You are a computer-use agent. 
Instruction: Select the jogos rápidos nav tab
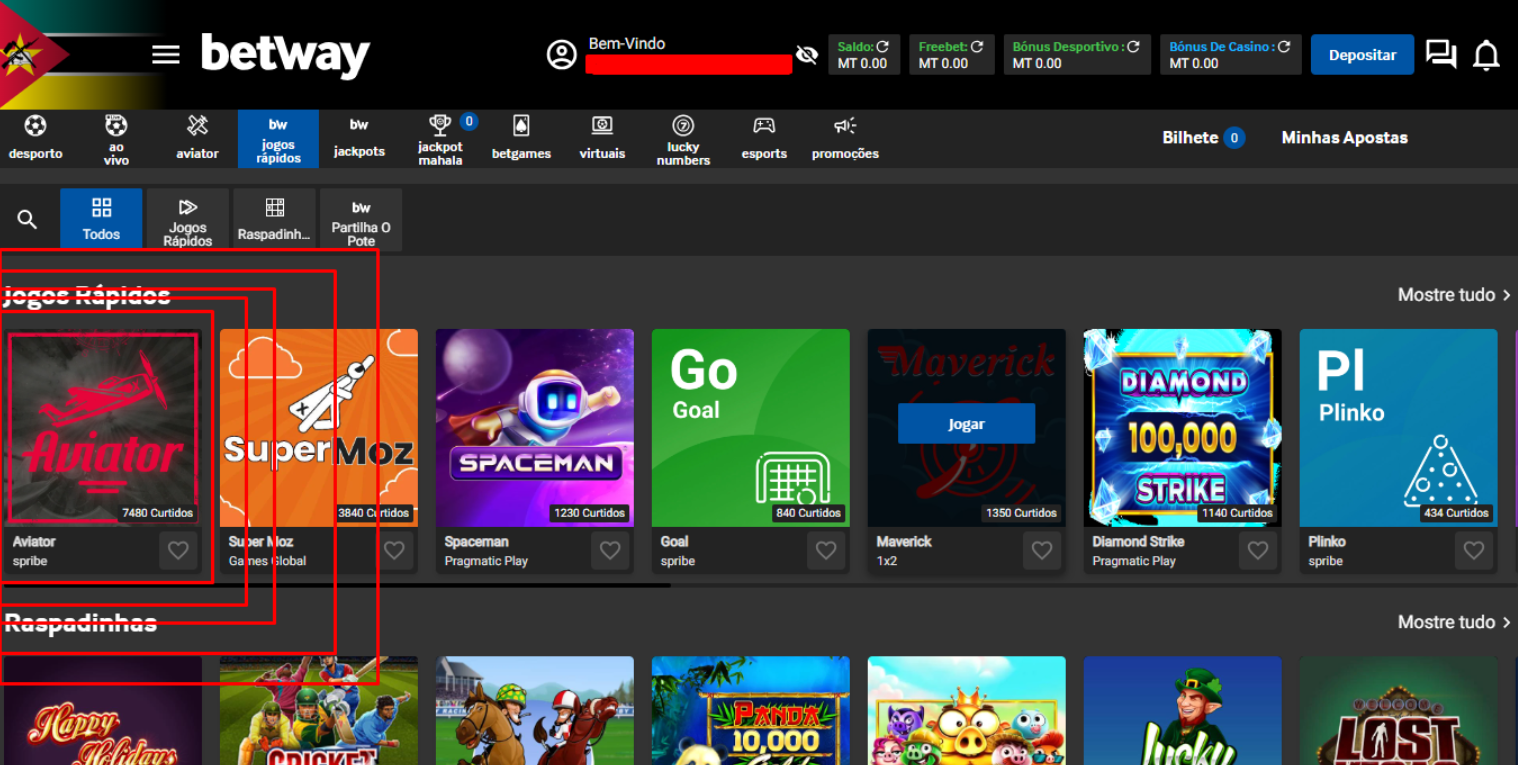pos(278,138)
